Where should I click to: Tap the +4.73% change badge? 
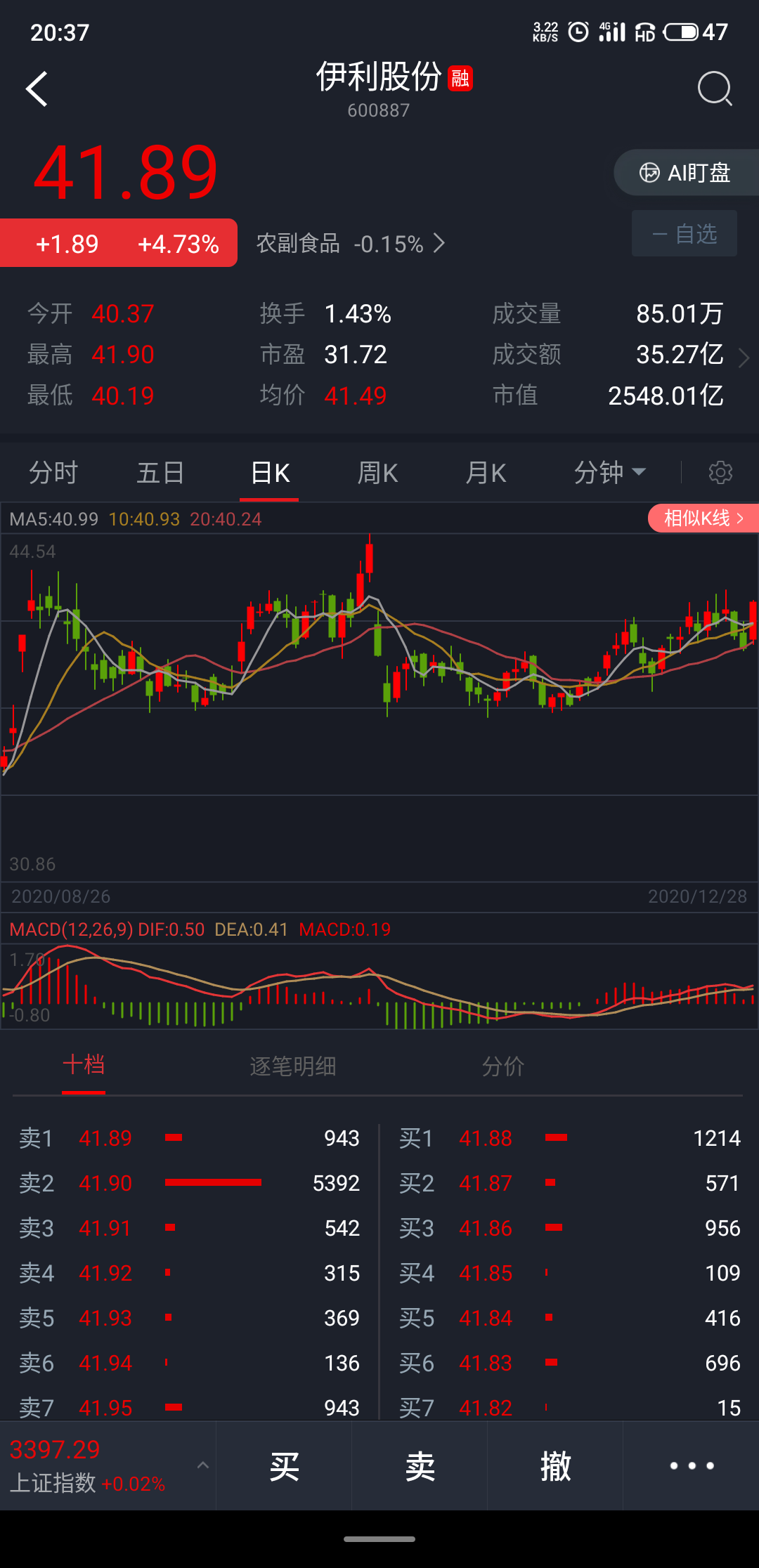179,244
